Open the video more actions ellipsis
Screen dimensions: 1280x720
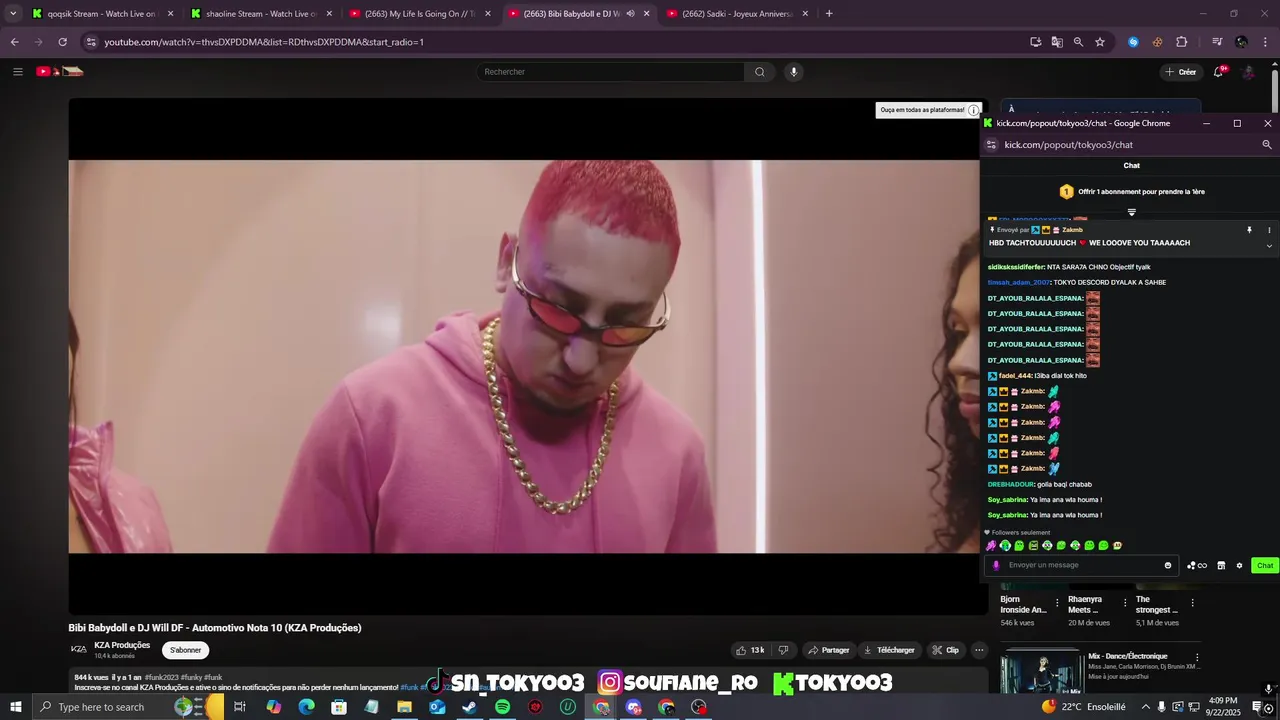pyautogui.click(x=979, y=650)
